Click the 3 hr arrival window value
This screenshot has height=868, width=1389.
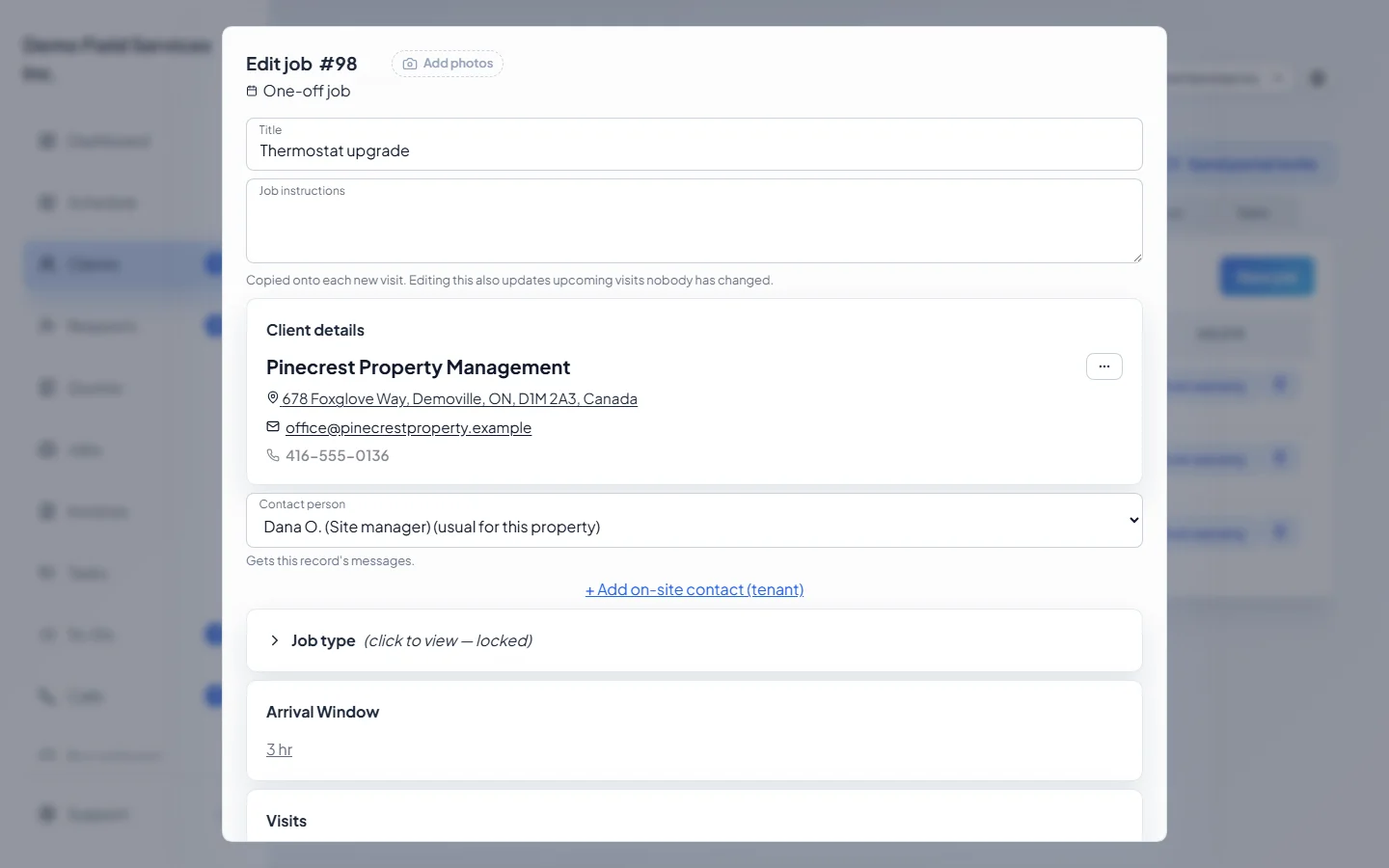279,749
